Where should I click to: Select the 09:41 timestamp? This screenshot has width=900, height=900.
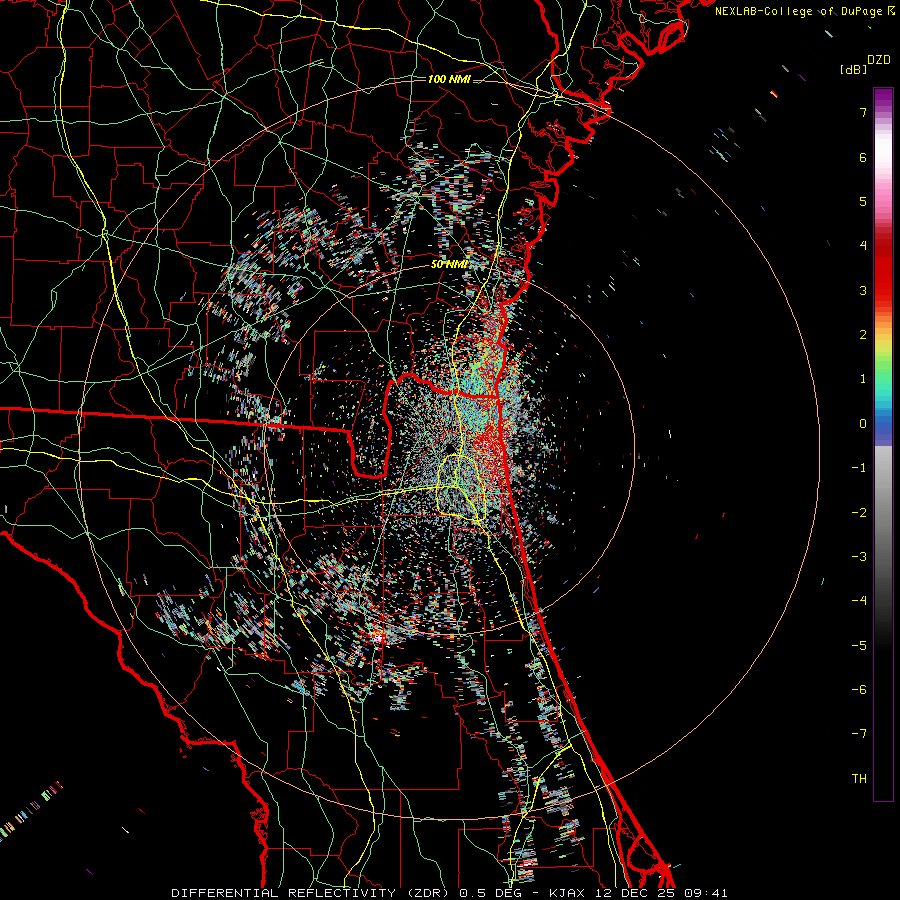[706, 893]
